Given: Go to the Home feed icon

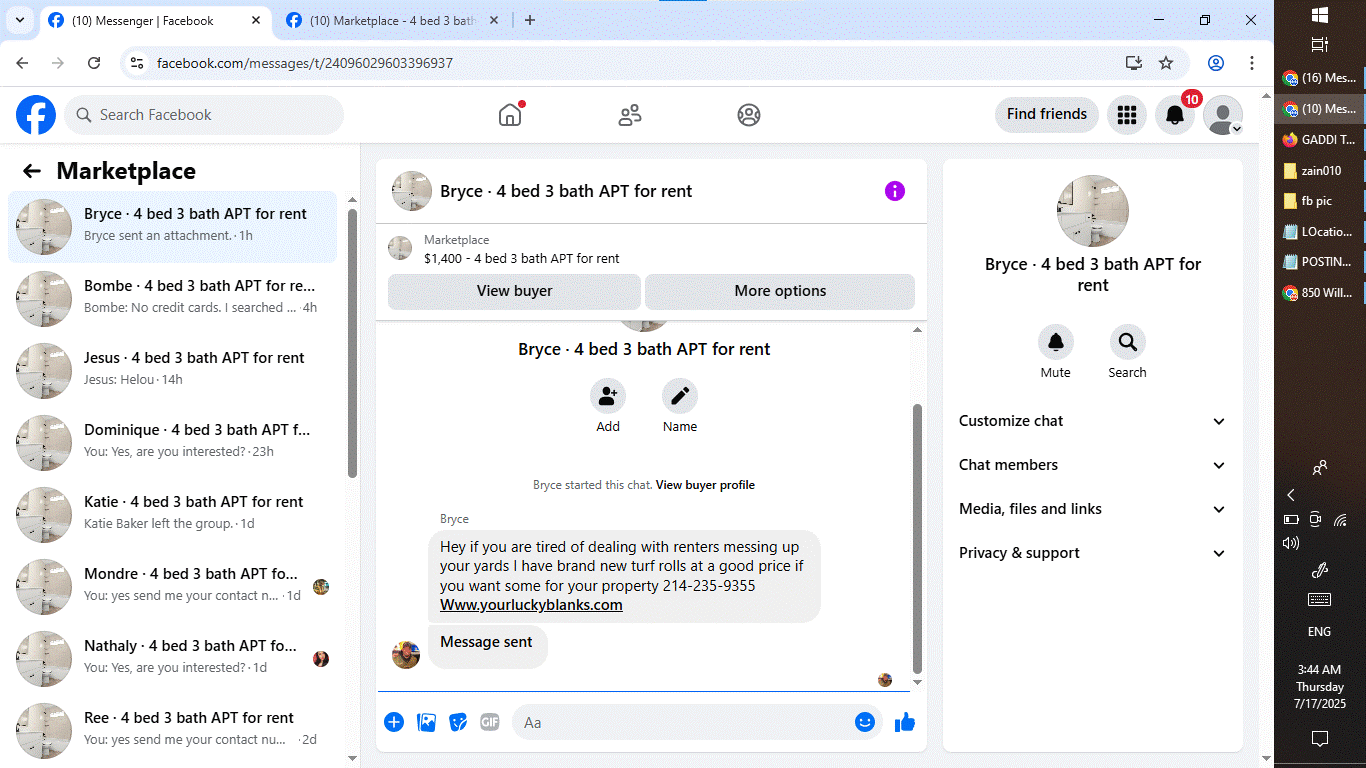Looking at the screenshot, I should point(510,115).
